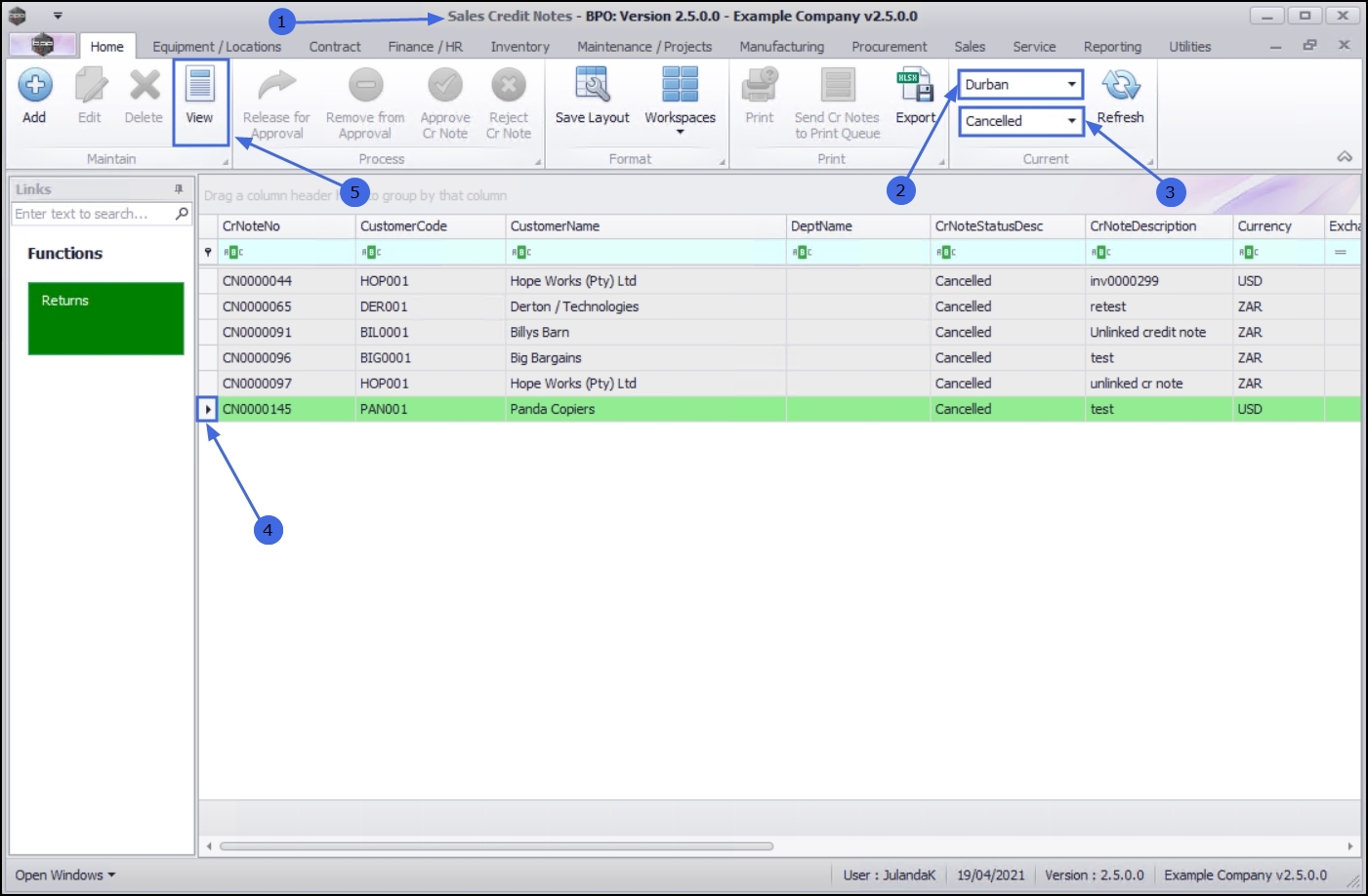The width and height of the screenshot is (1368, 896).
Task: Open the Utilities tab
Action: pyautogui.click(x=1190, y=47)
